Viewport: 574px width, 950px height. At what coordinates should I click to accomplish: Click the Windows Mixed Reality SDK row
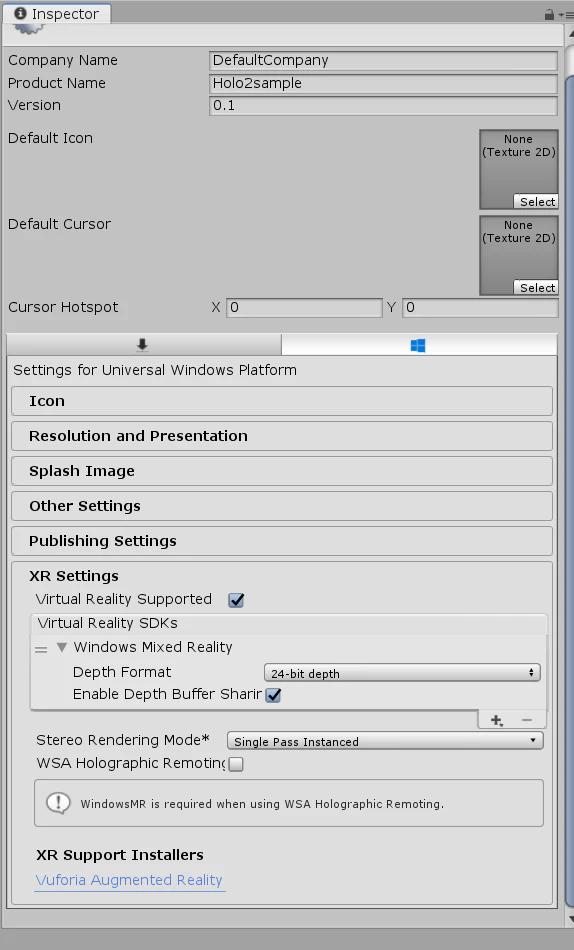pyautogui.click(x=289, y=647)
